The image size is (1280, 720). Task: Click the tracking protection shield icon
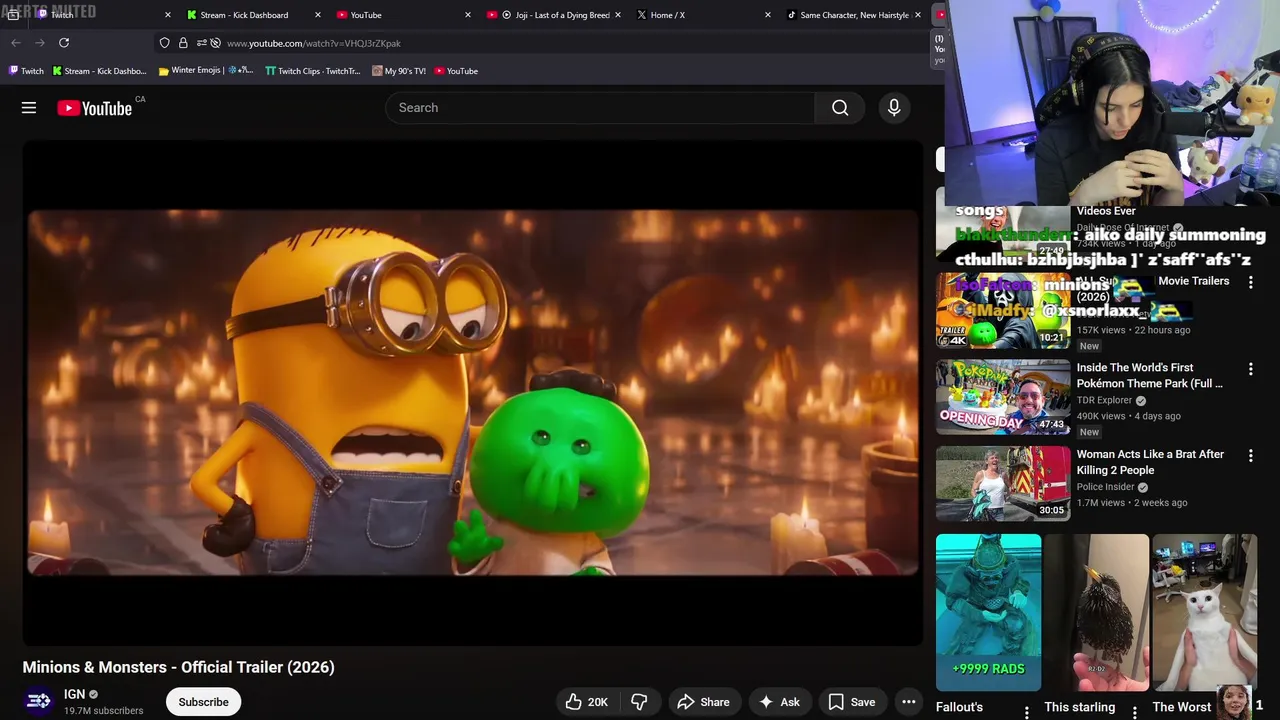tap(165, 43)
